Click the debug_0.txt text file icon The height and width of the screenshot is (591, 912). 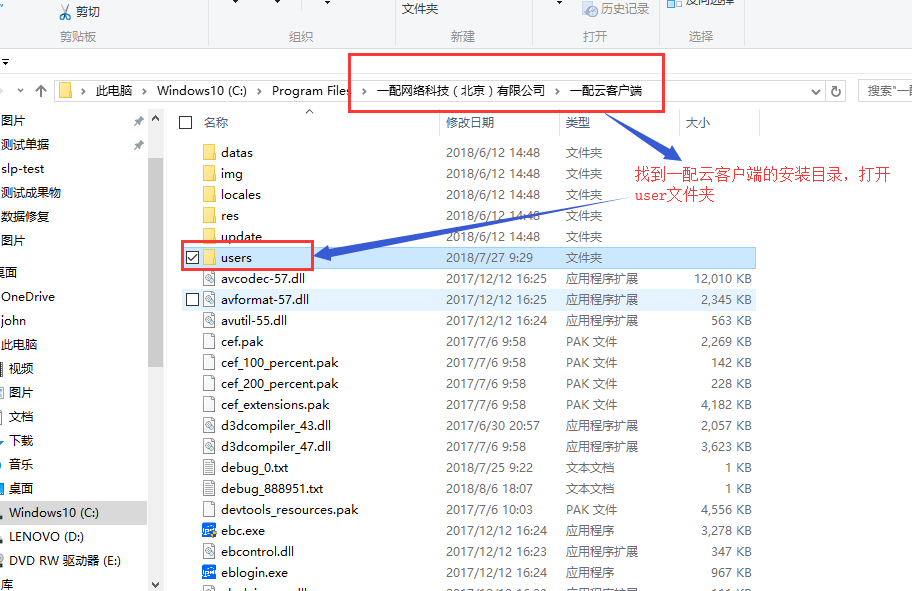tap(209, 467)
